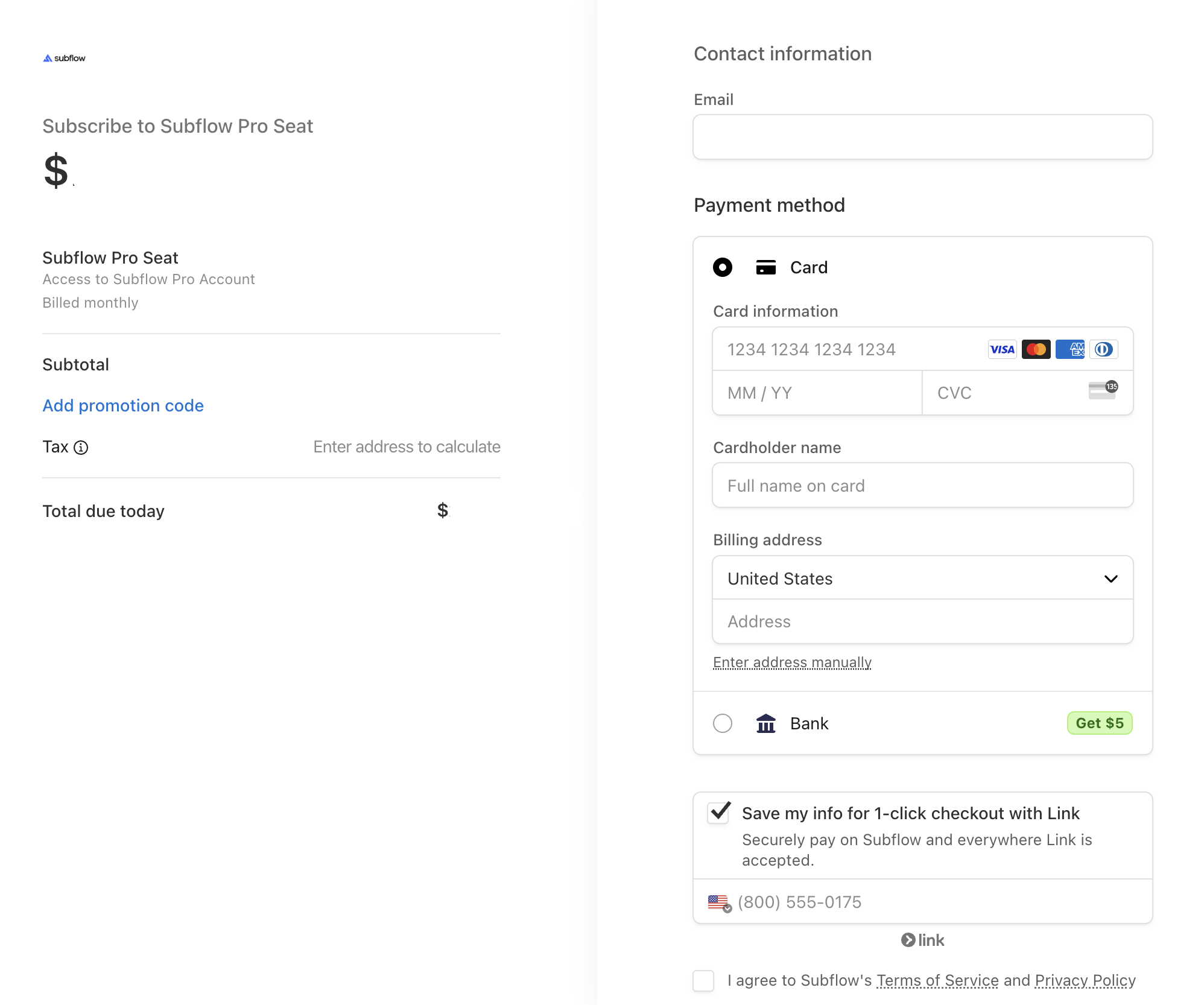Click the bank building icon
This screenshot has height=1005, width=1204.
click(x=766, y=723)
